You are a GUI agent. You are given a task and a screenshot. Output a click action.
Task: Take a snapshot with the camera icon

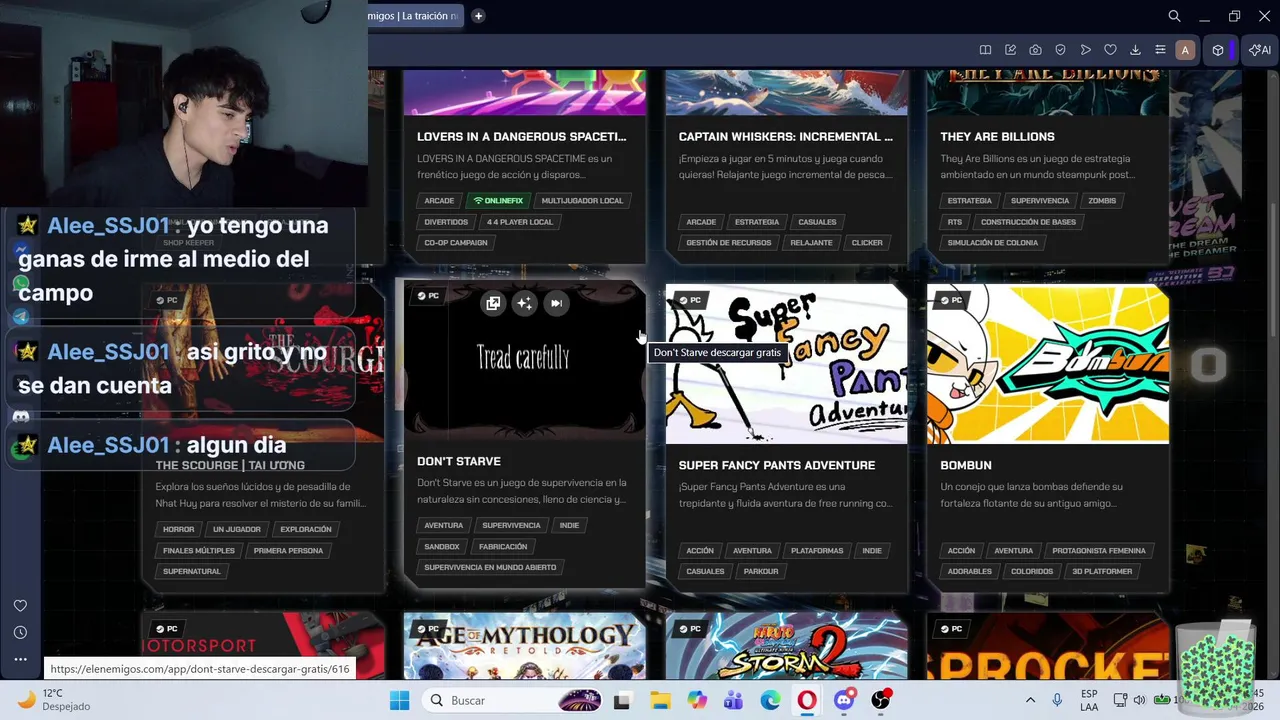(1035, 50)
